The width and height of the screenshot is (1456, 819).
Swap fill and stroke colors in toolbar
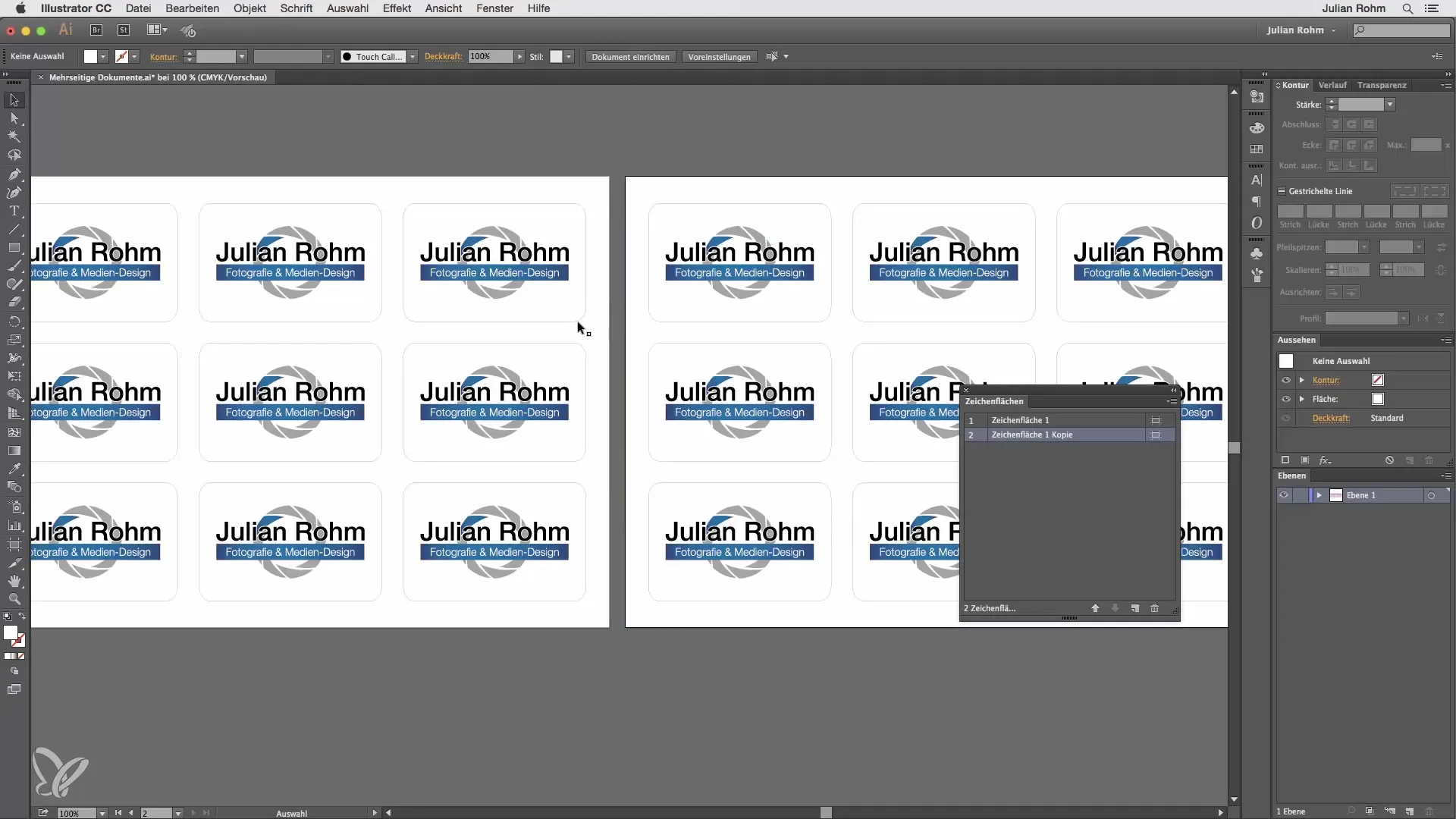(22, 617)
